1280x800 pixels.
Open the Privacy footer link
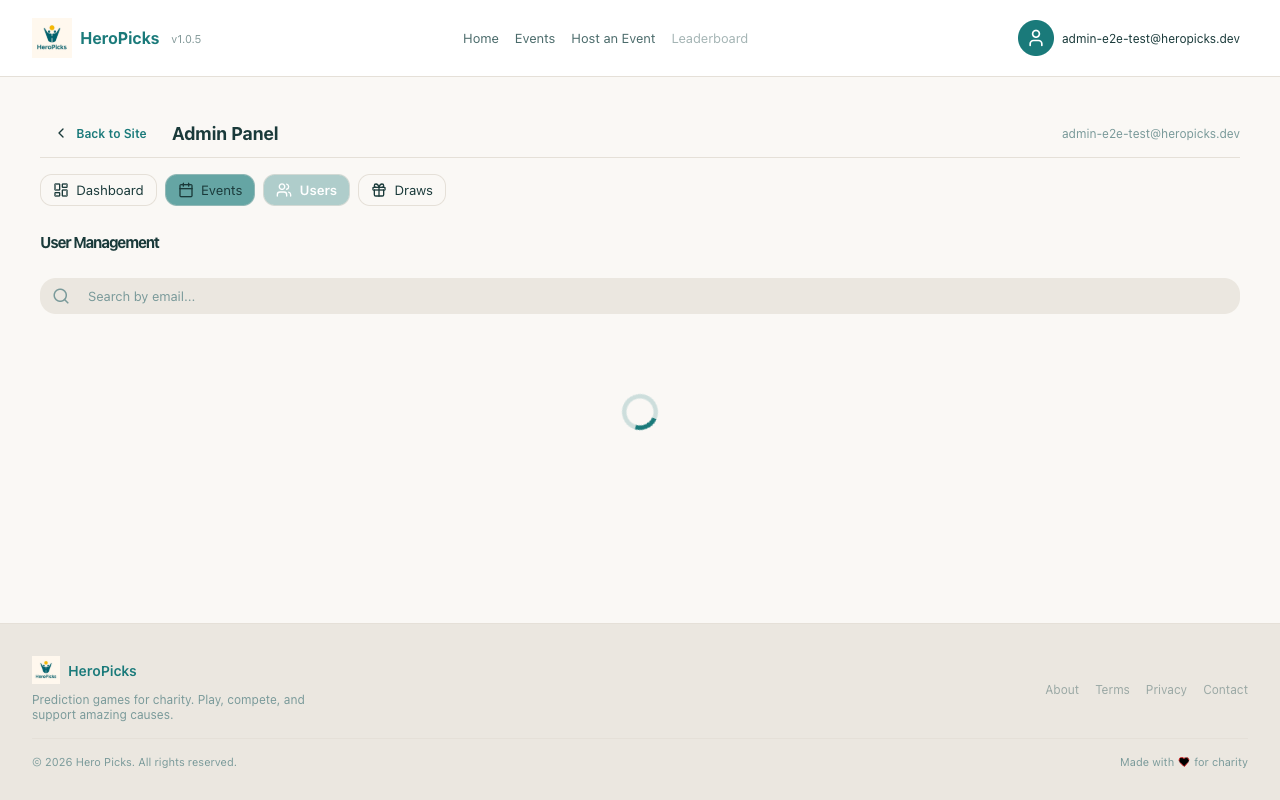click(1166, 690)
